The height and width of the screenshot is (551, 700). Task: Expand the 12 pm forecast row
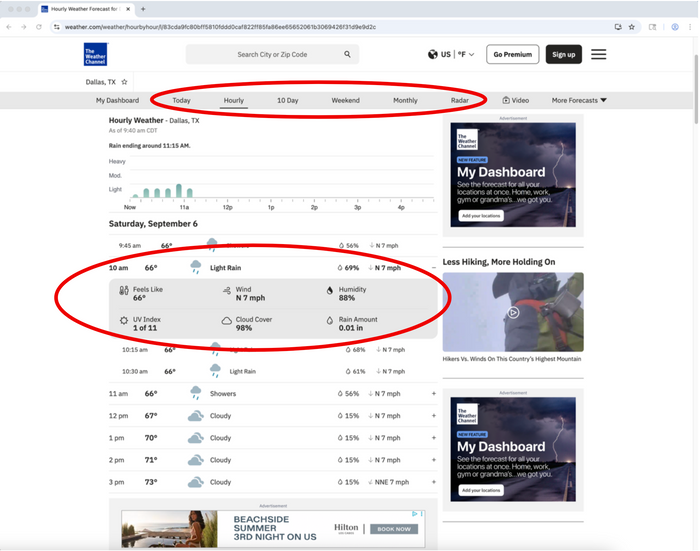coord(433,416)
